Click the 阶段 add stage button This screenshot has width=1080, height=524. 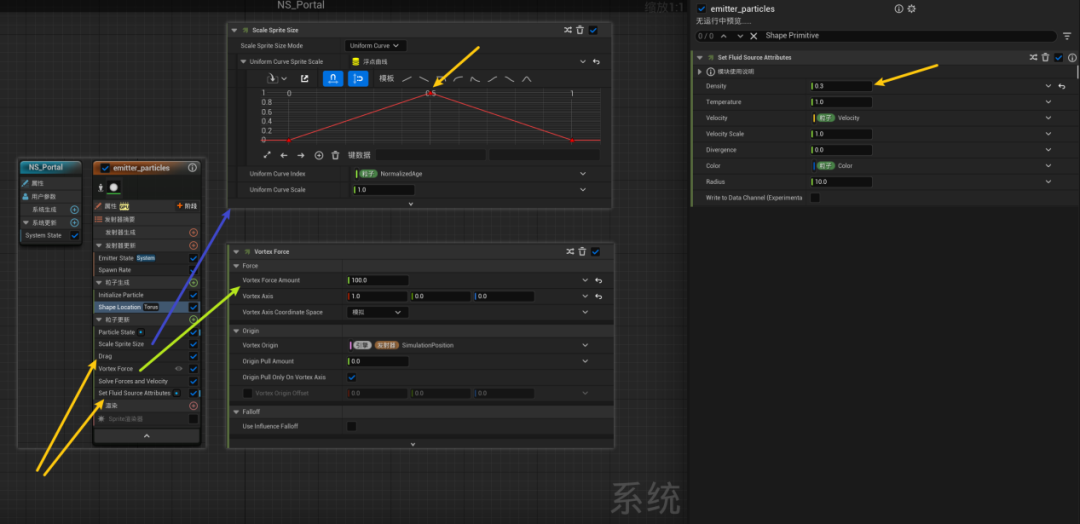coord(187,206)
